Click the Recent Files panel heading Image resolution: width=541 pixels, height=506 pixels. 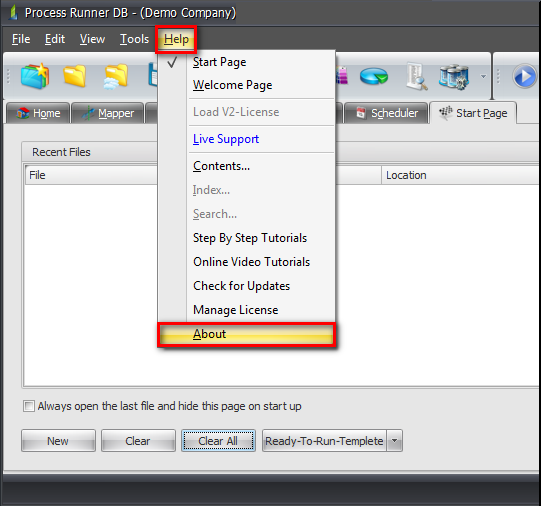pyautogui.click(x=61, y=152)
